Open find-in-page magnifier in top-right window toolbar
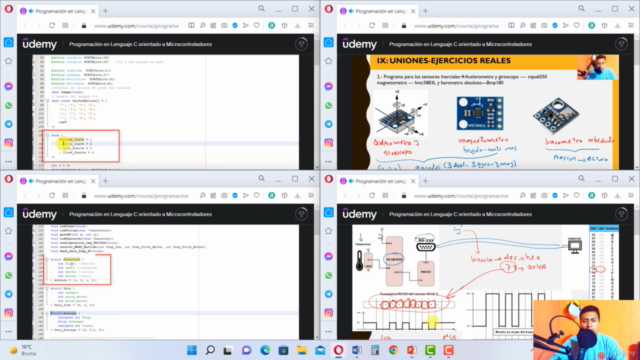The image size is (640, 360). coord(522,25)
